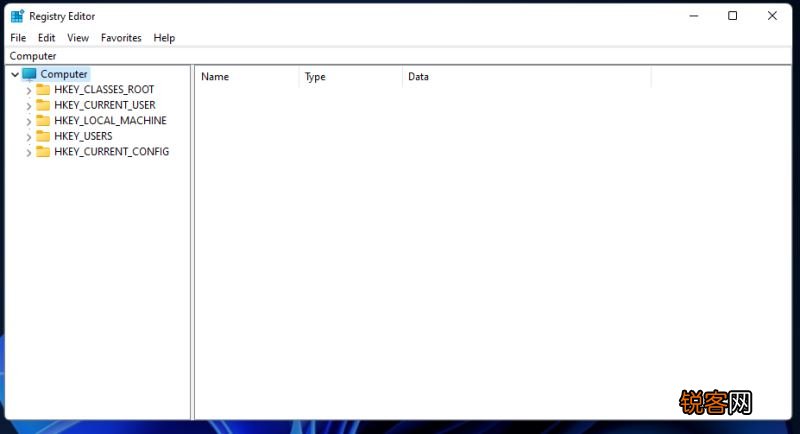This screenshot has width=800, height=434.
Task: Select the Computer label in tree
Action: (64, 74)
